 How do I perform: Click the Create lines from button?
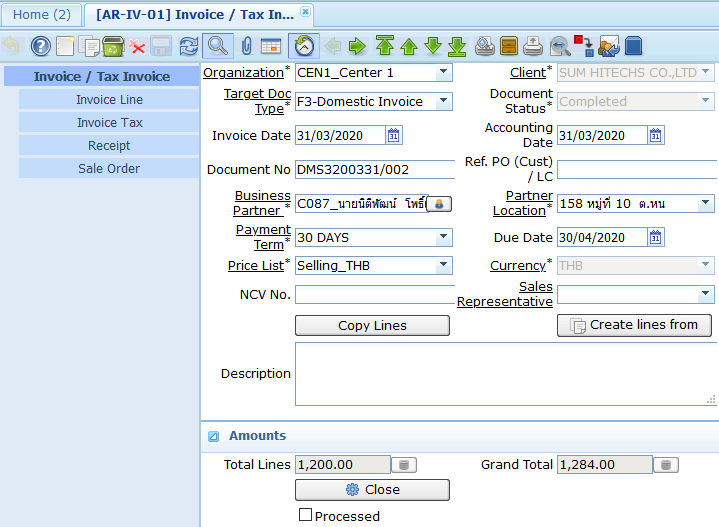[x=635, y=325]
